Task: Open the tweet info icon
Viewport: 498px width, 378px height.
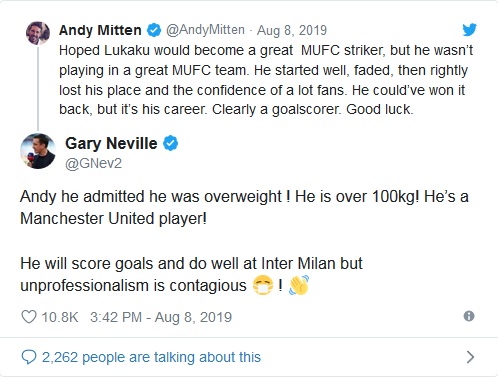Action: point(469,316)
